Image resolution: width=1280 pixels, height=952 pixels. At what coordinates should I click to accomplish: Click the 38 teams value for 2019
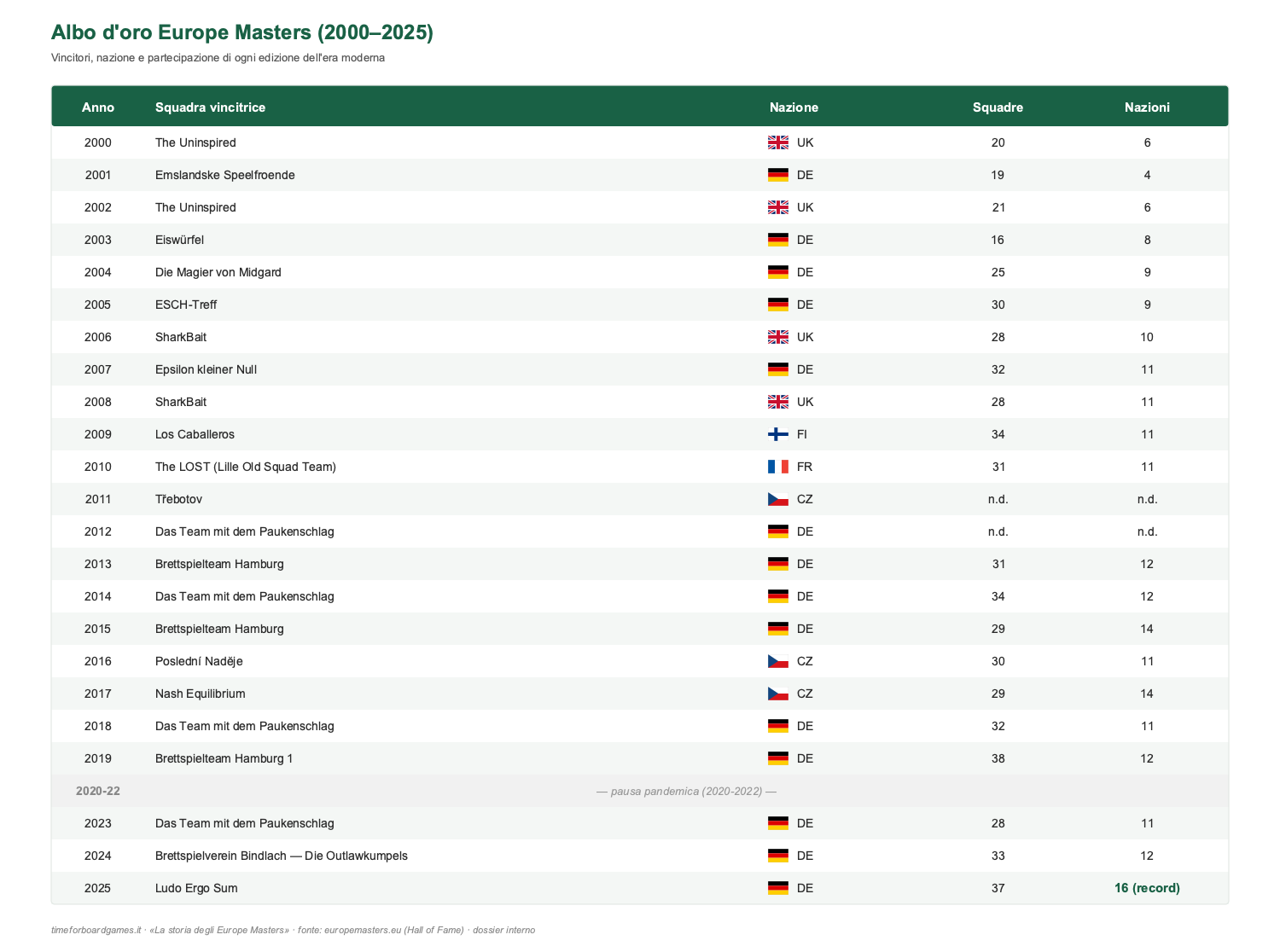[998, 758]
